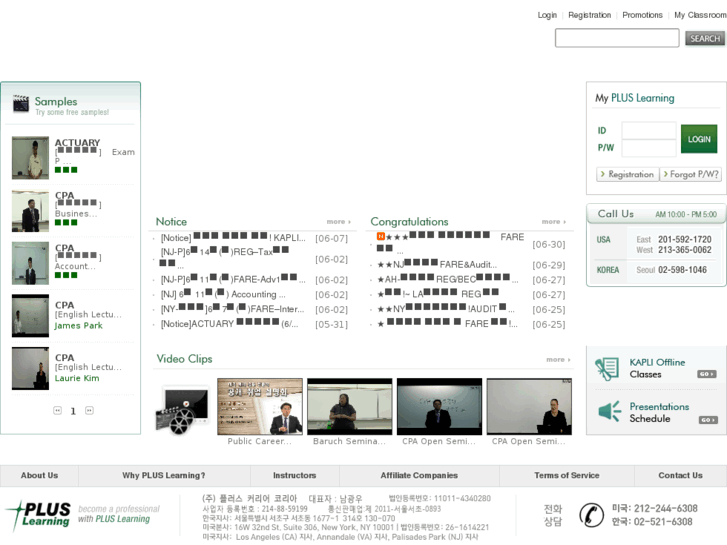
Task: Click the telephone icon in the footer
Action: coord(591,515)
